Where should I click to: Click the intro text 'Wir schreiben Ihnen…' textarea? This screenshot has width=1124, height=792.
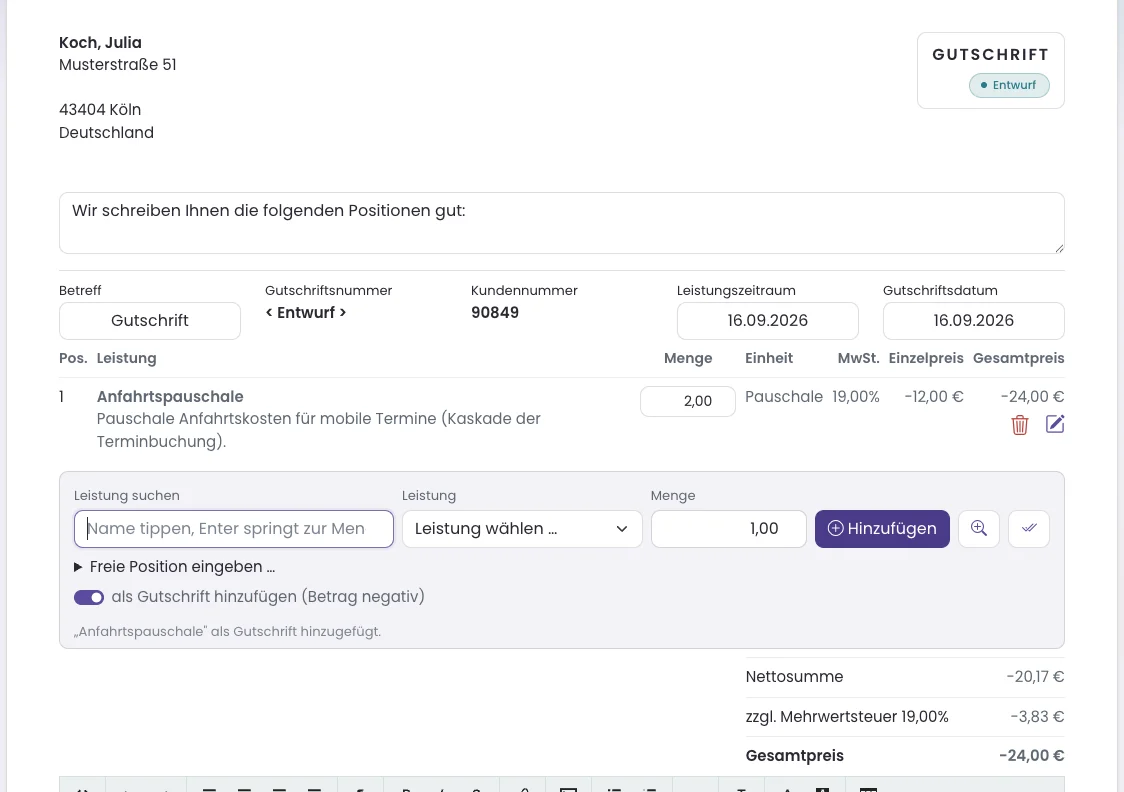561,223
